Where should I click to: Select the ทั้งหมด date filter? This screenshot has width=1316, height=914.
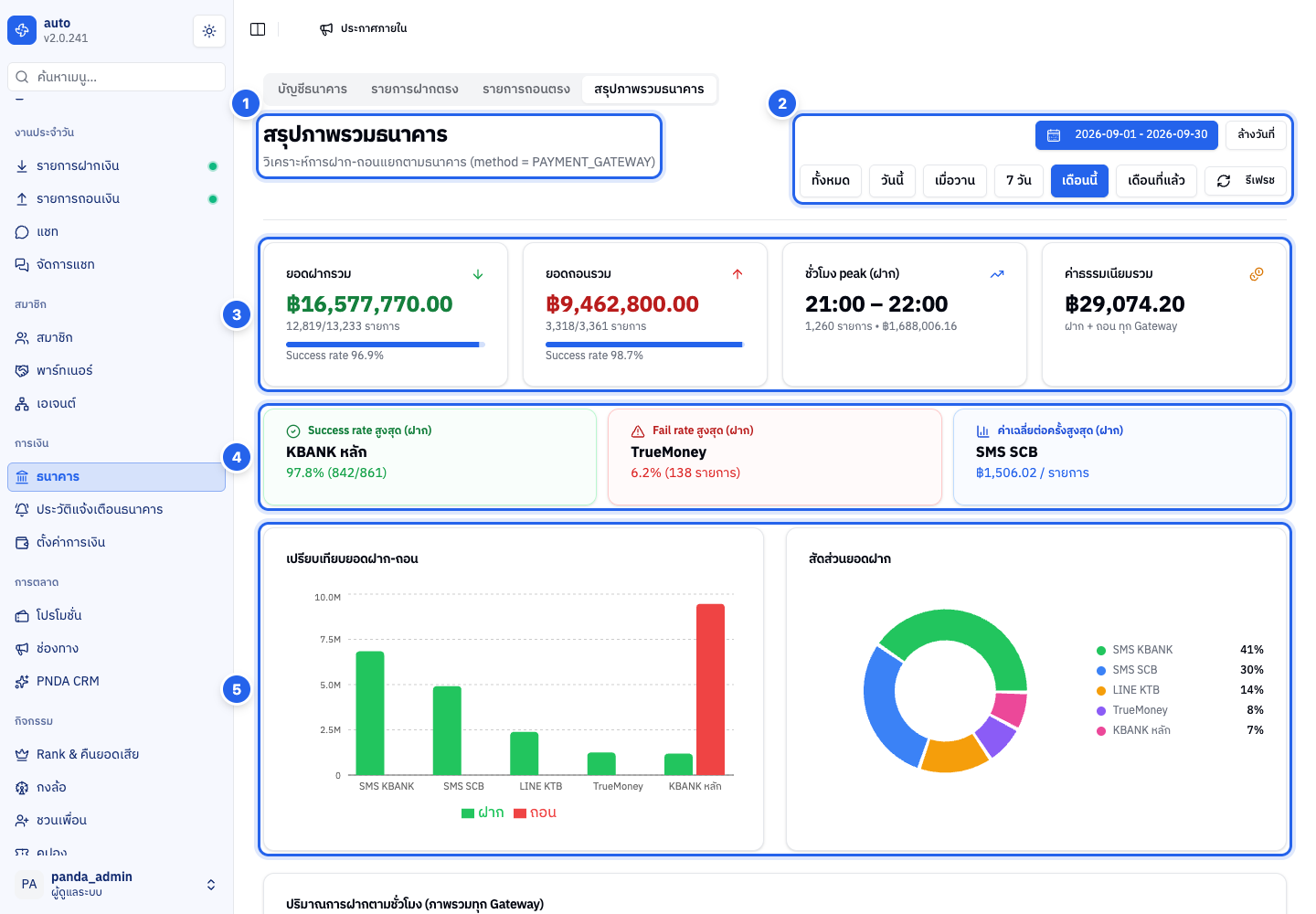[x=831, y=181]
